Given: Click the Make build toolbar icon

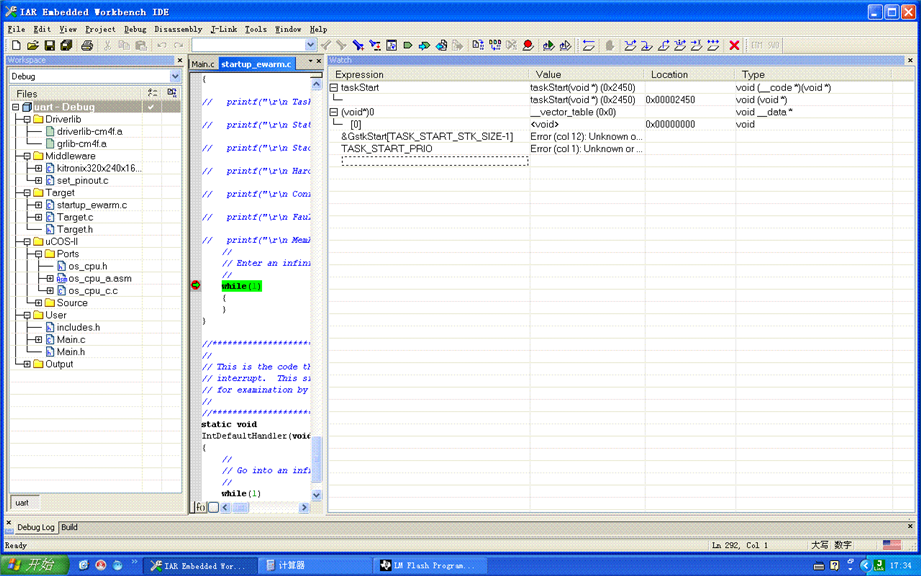Looking at the screenshot, I should 495,45.
